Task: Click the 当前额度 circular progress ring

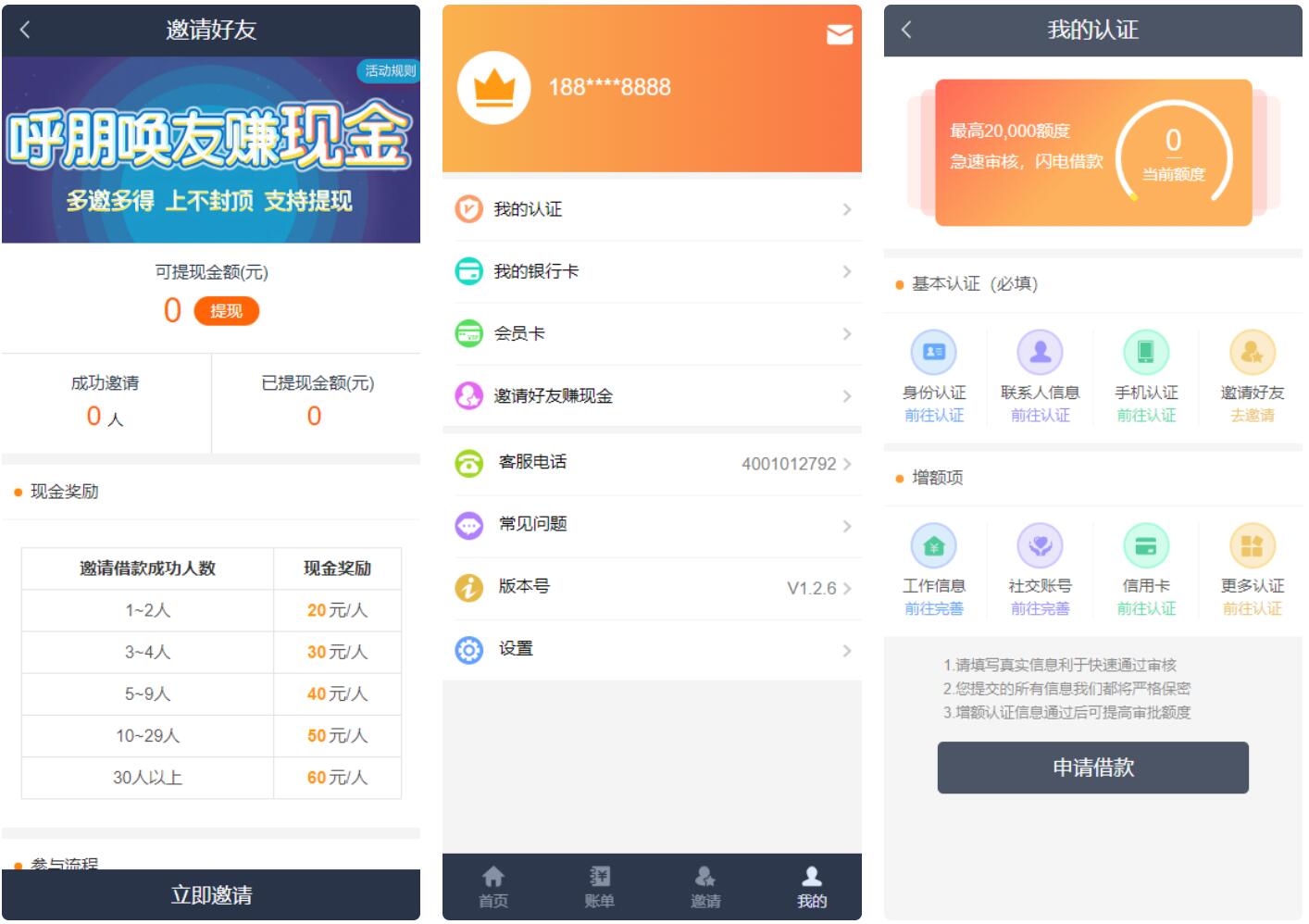Action: (x=1176, y=153)
